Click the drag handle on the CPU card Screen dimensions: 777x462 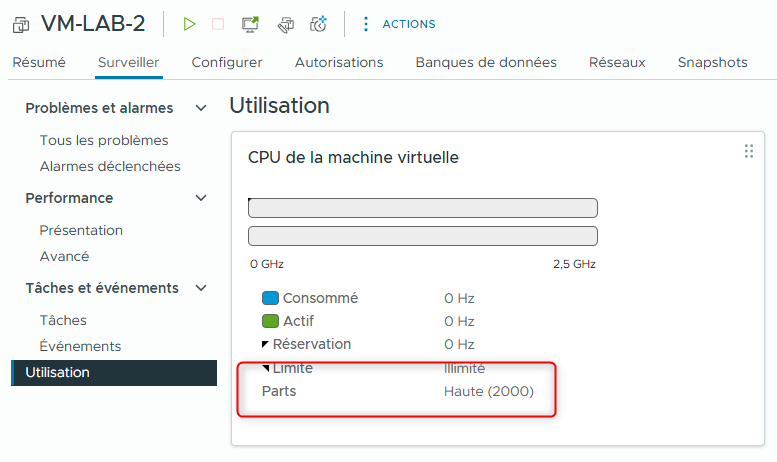point(748,151)
